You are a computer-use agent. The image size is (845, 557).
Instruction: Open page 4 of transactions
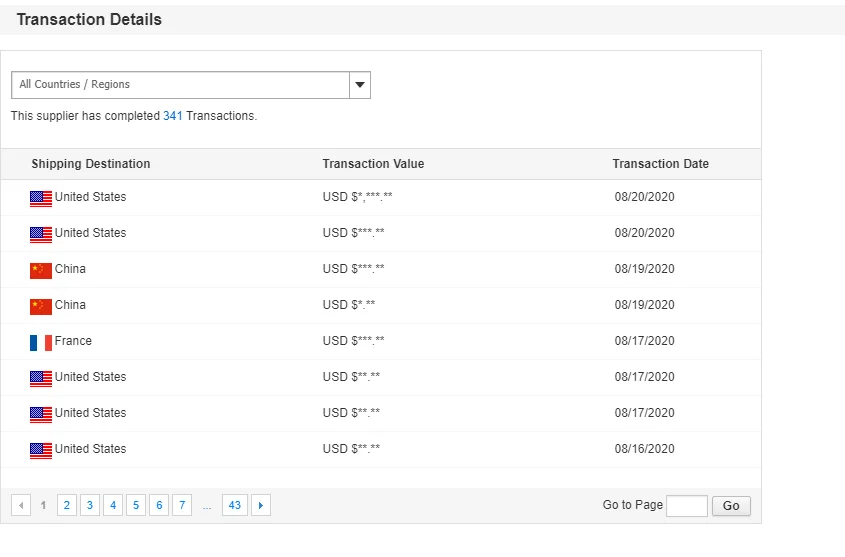point(113,506)
